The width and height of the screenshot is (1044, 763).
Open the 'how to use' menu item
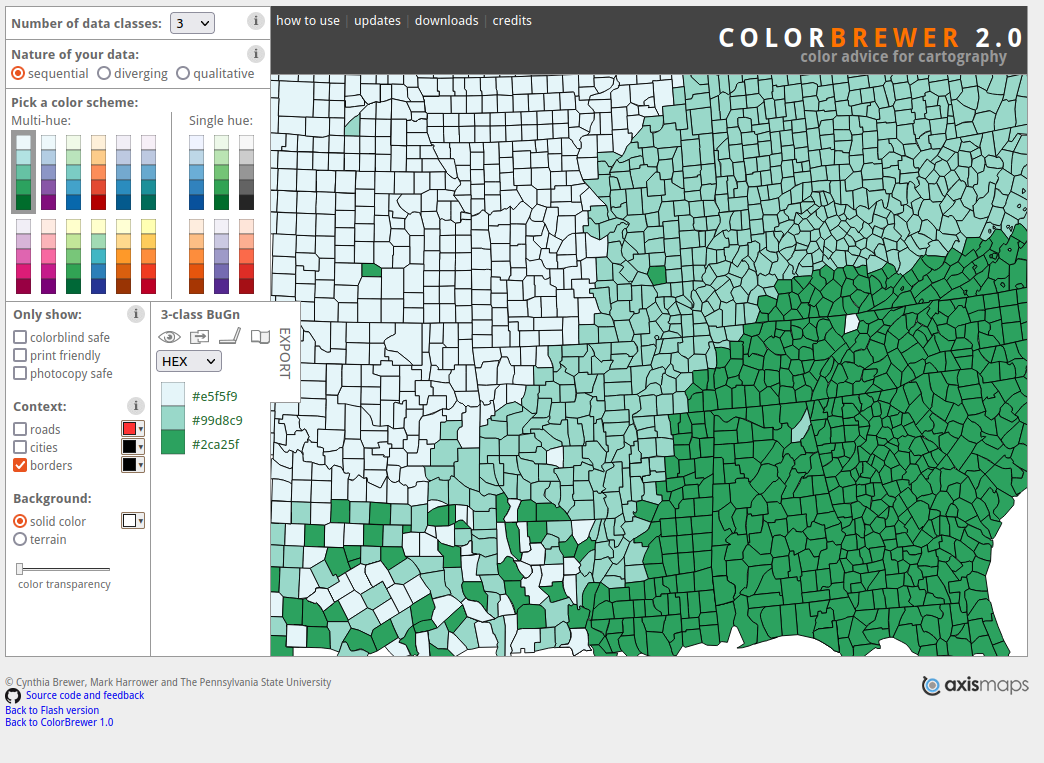pos(307,21)
